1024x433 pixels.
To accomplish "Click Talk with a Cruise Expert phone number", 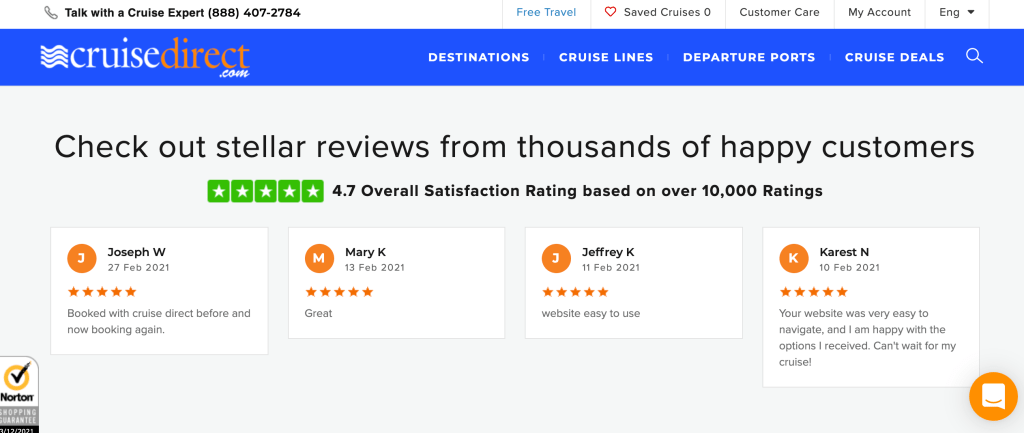I will (x=182, y=12).
